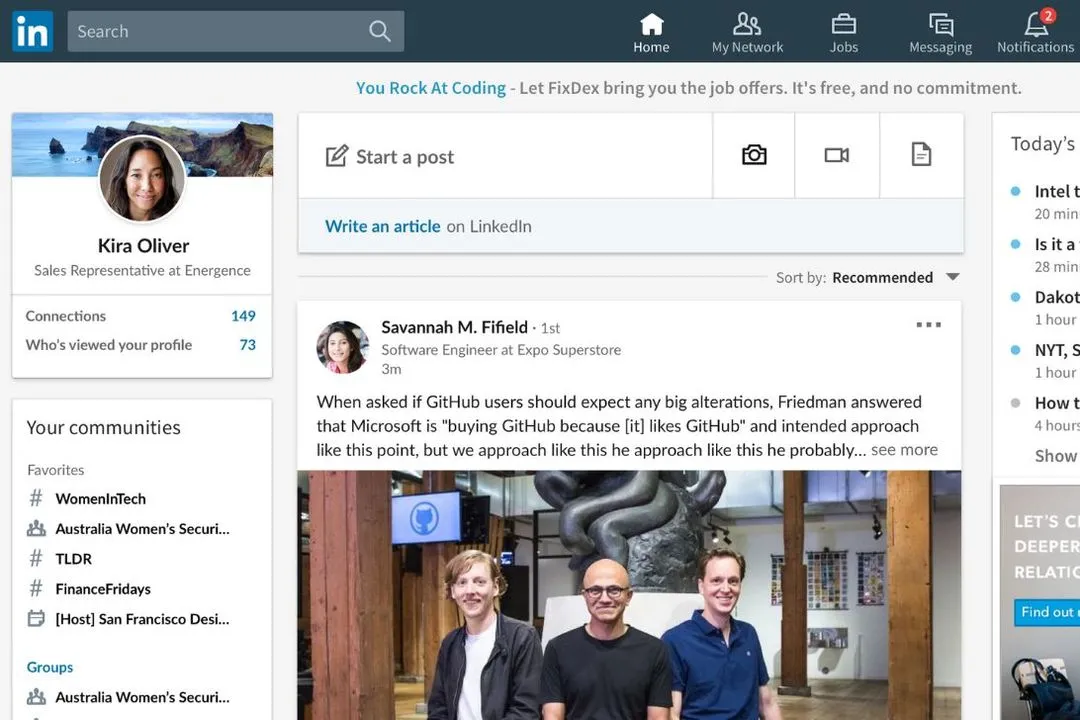This screenshot has width=1080, height=720.
Task: Click group icon in Favorites list
Action: pos(36,528)
